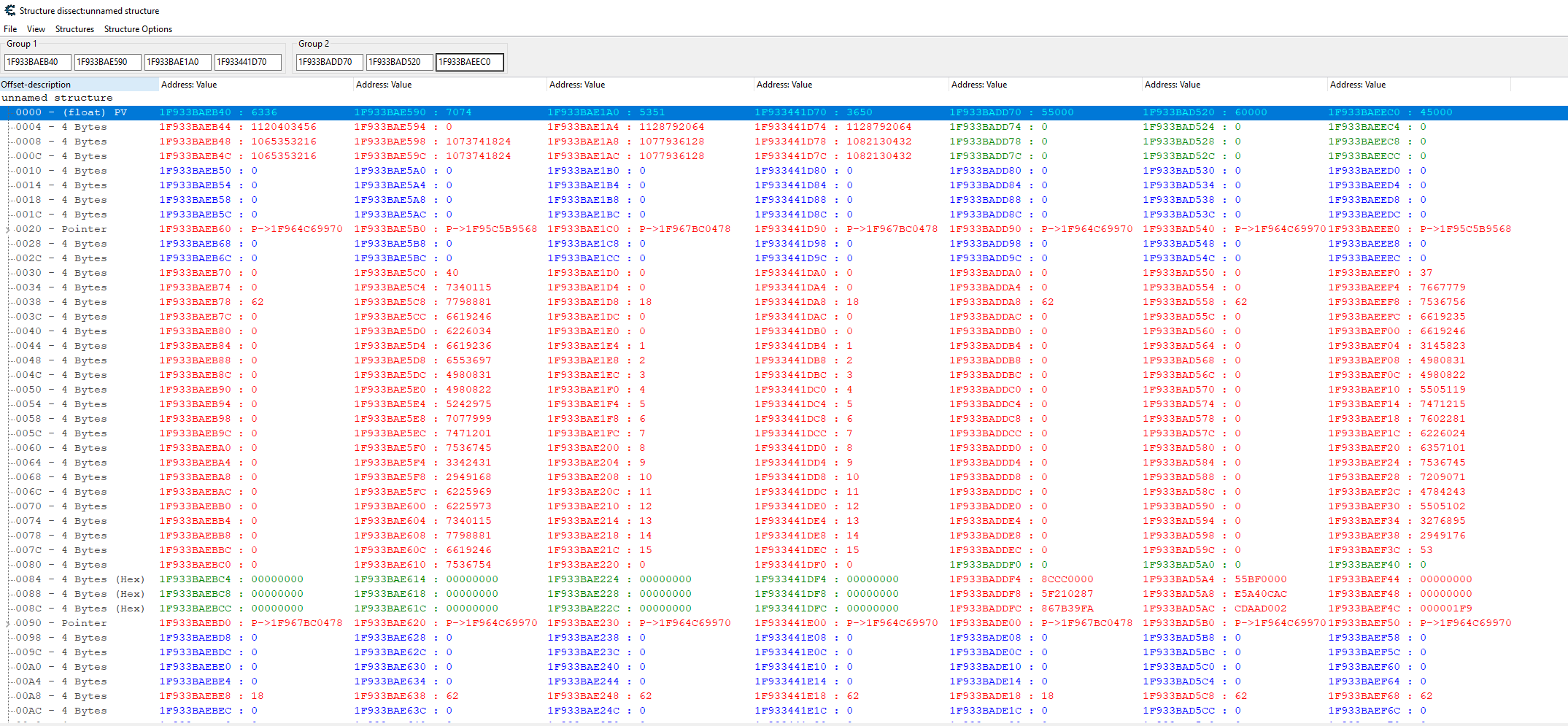Open the Structures menu
This screenshot has height=726, width=1568.
click(74, 29)
